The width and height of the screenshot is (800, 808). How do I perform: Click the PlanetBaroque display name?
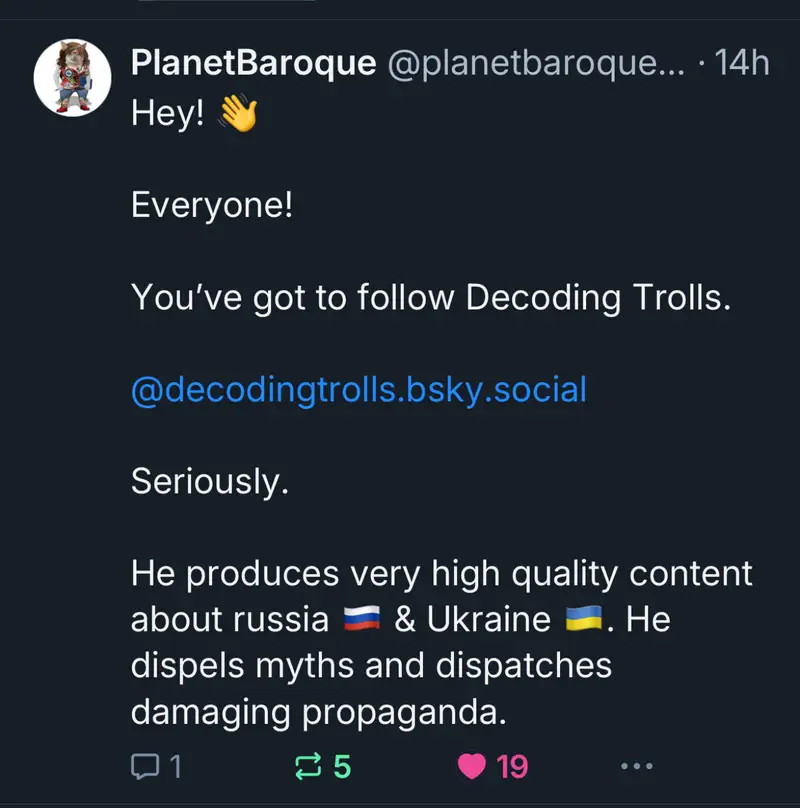click(x=254, y=64)
